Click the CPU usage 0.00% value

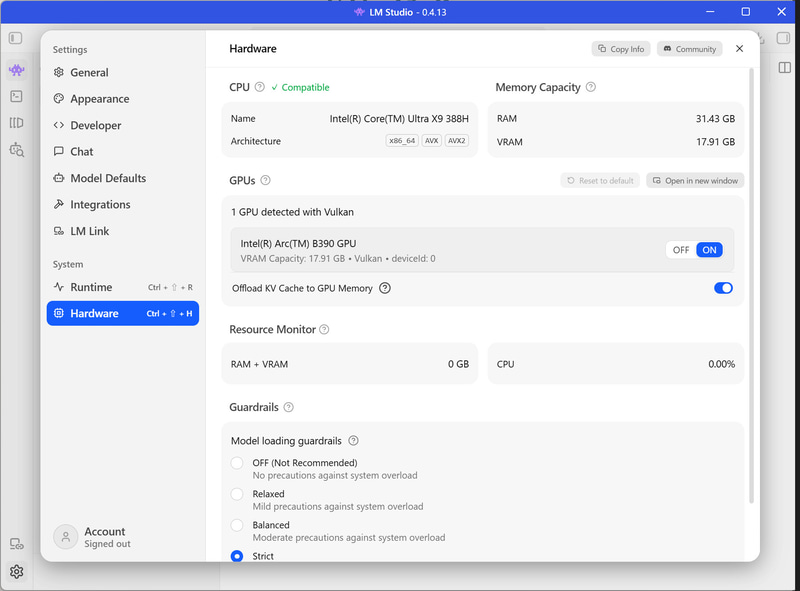(x=721, y=364)
